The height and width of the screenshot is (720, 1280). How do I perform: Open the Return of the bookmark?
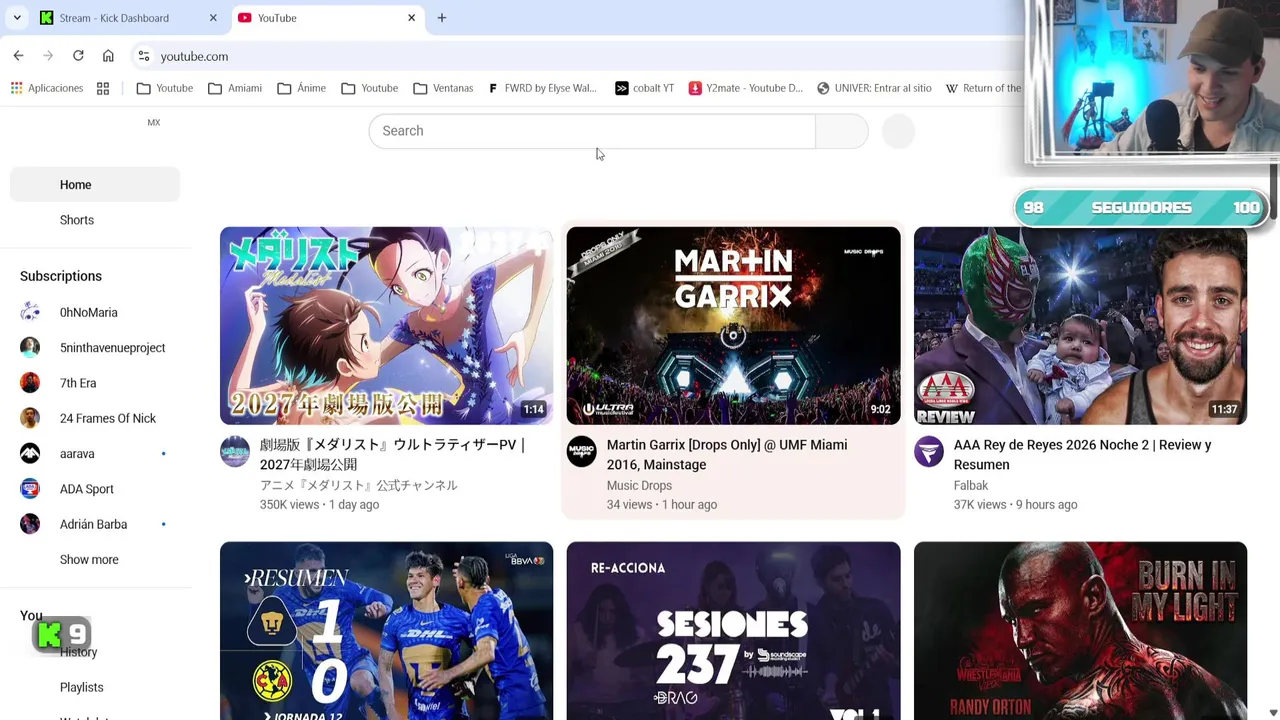(x=983, y=88)
